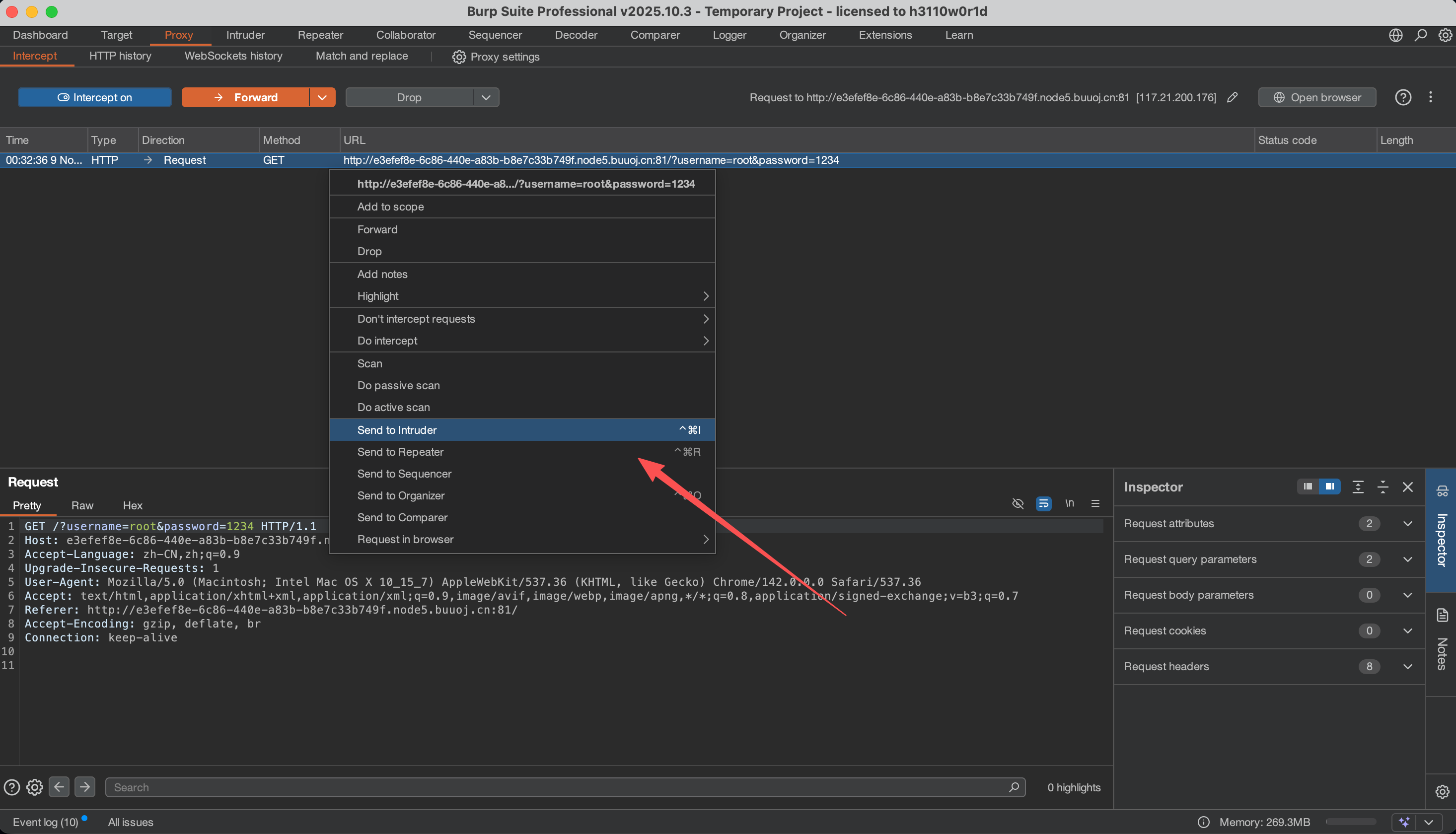Close the Inspector panel with X

coord(1407,487)
